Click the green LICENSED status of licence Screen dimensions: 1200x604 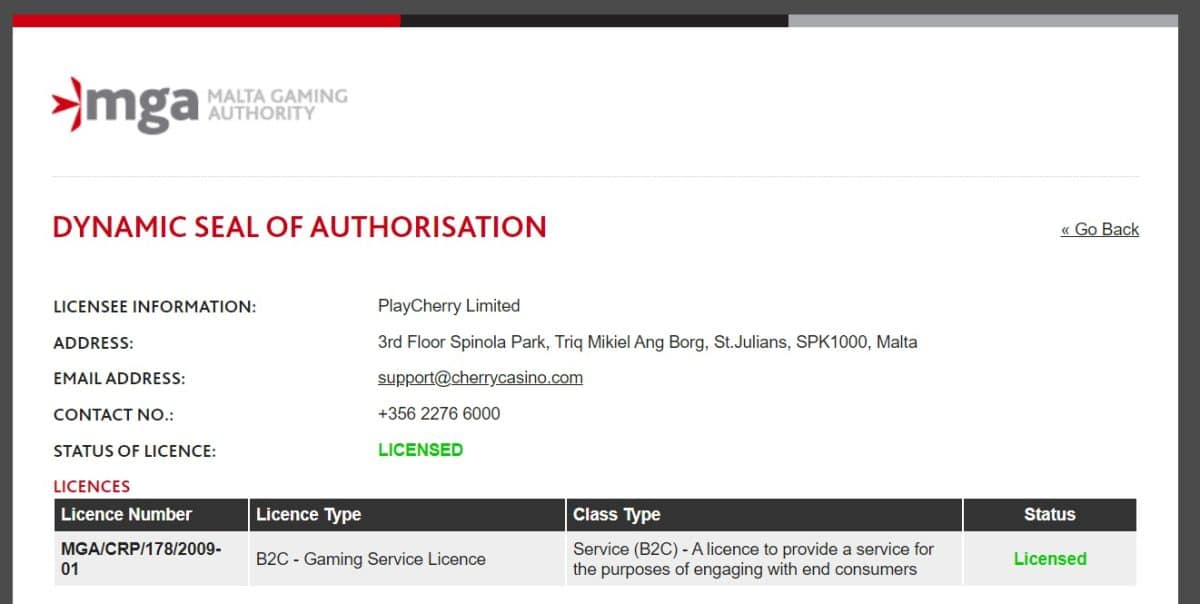pyautogui.click(x=420, y=450)
